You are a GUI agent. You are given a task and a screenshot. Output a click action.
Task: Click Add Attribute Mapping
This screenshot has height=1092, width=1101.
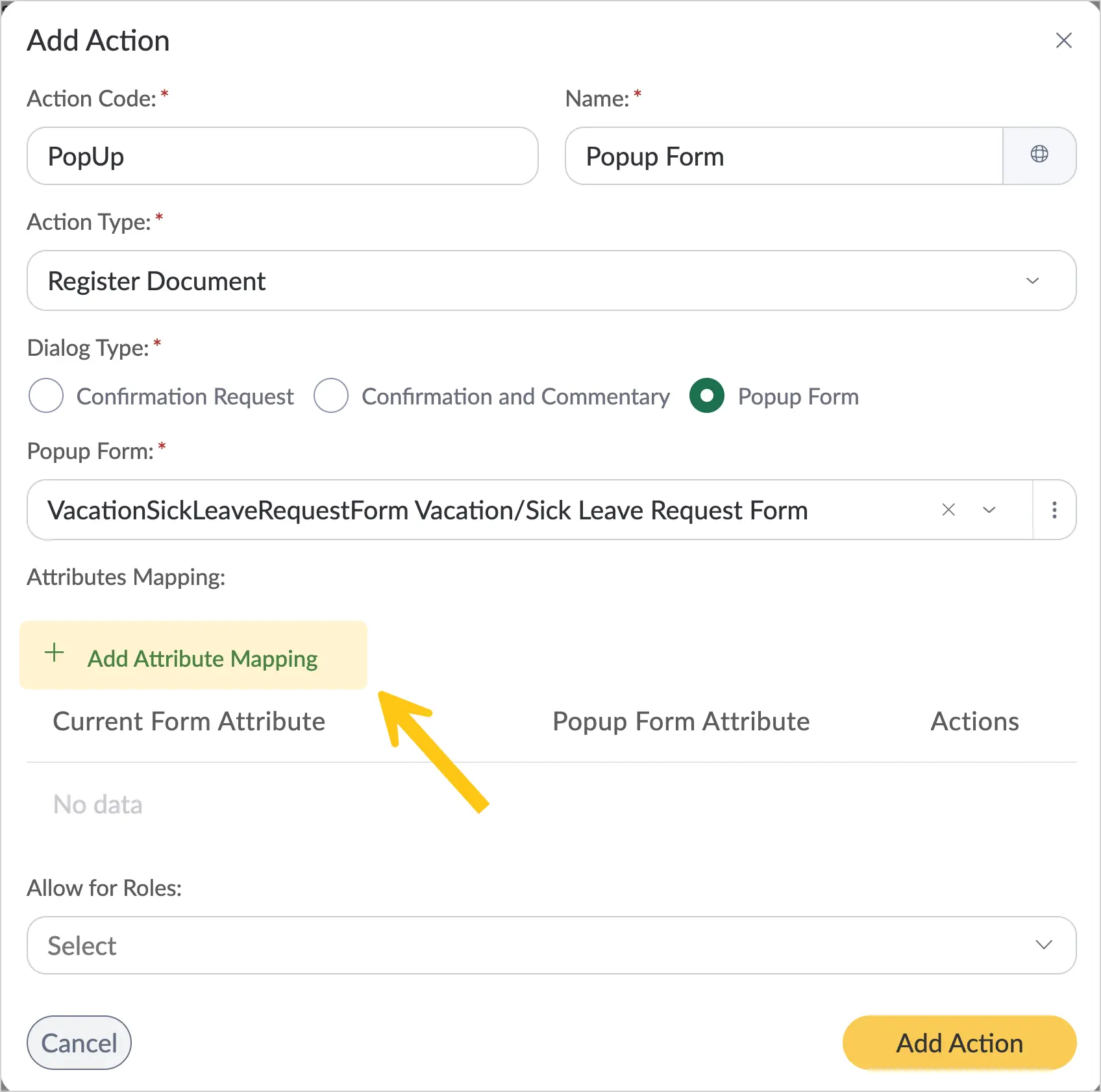point(193,655)
